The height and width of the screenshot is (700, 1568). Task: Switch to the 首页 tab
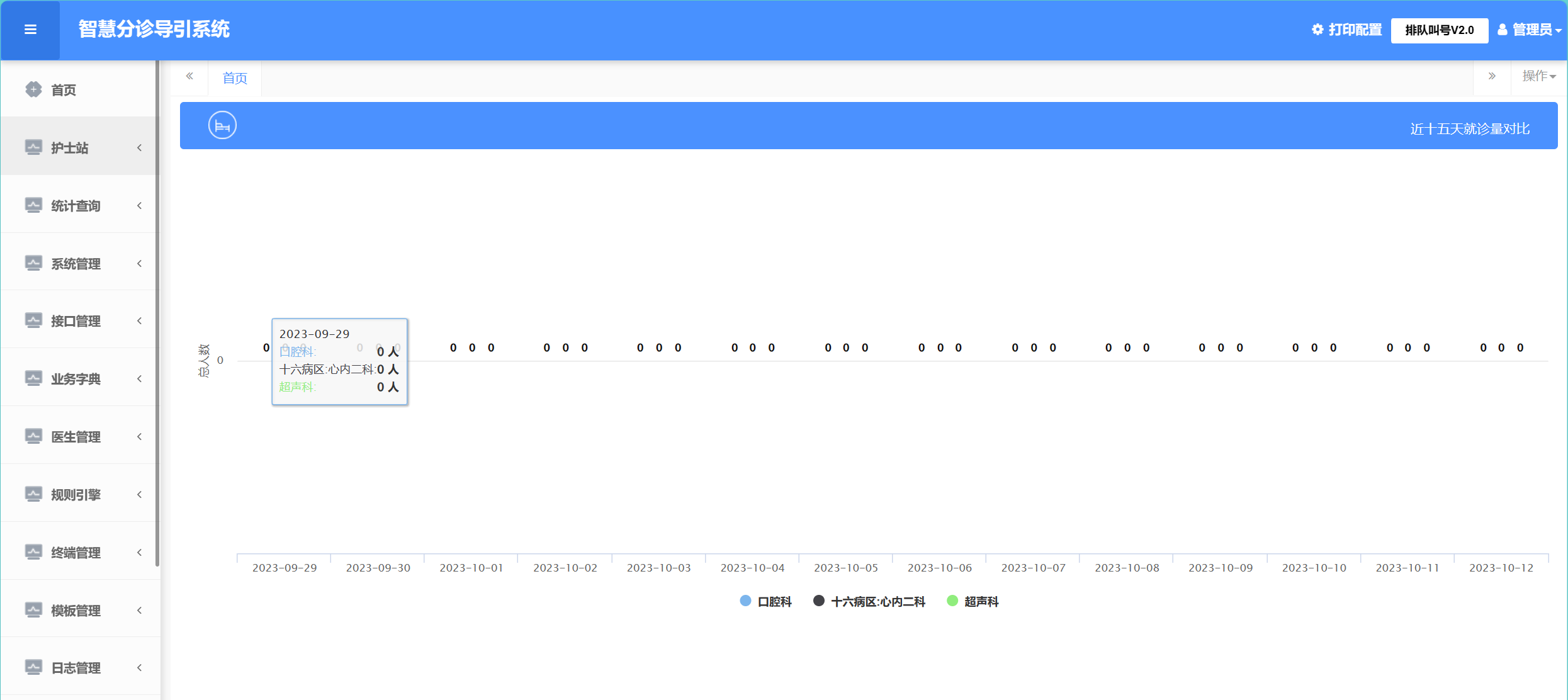(235, 78)
